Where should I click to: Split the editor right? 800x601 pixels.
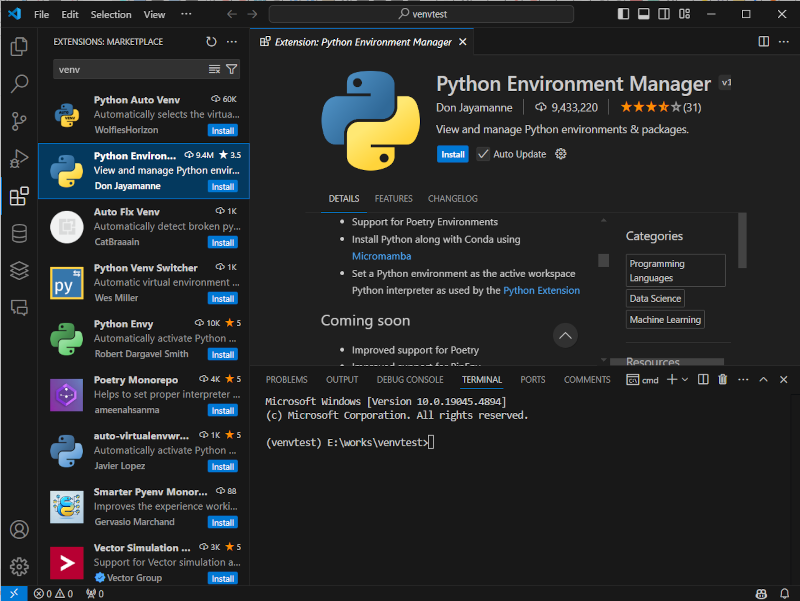point(763,42)
